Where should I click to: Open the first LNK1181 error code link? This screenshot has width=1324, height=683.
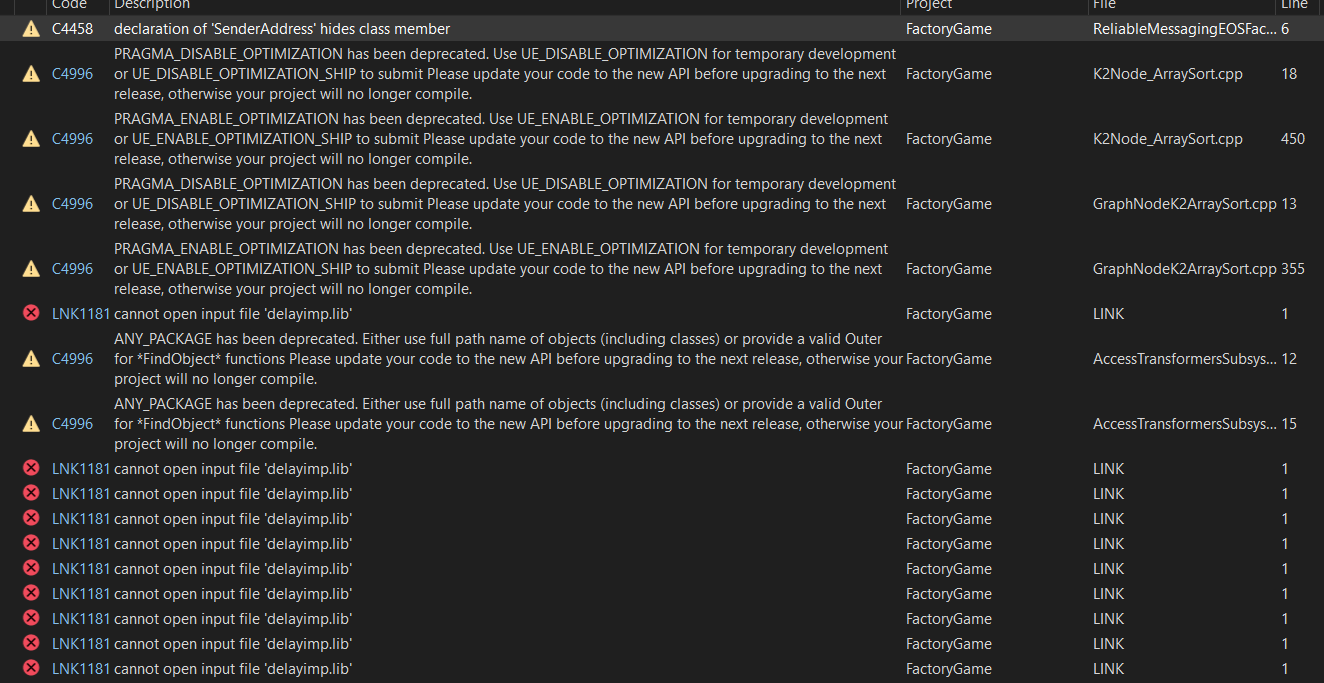tap(79, 313)
